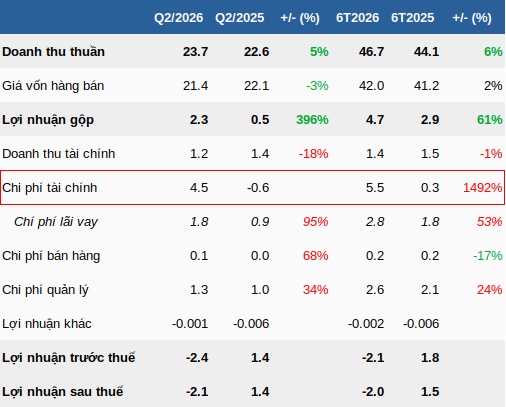The image size is (506, 407).
Task: Click the 1492% value in red
Action: coord(482,188)
